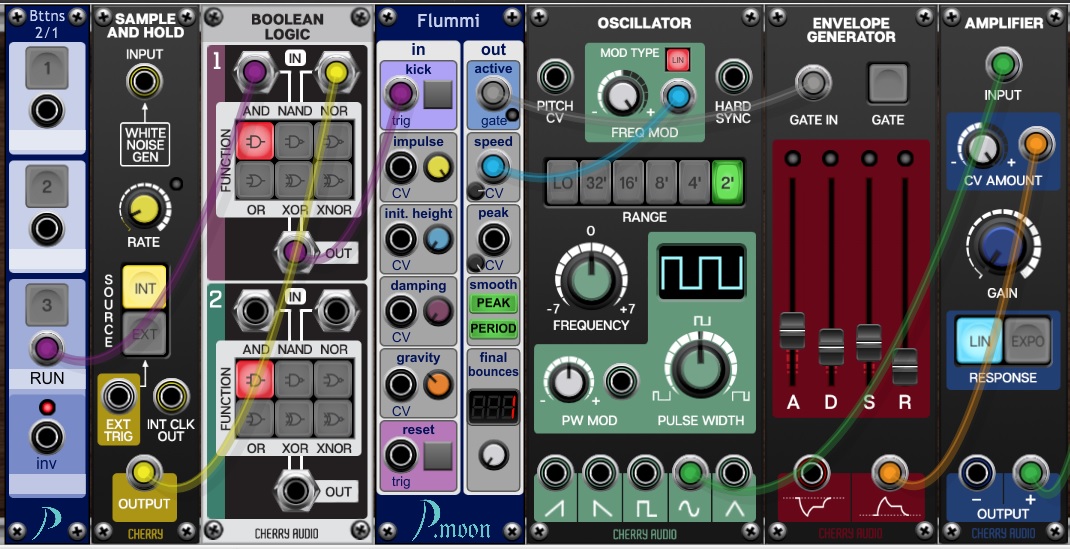
Task: Toggle the LIN mod type button on Oscillator
Action: (677, 59)
